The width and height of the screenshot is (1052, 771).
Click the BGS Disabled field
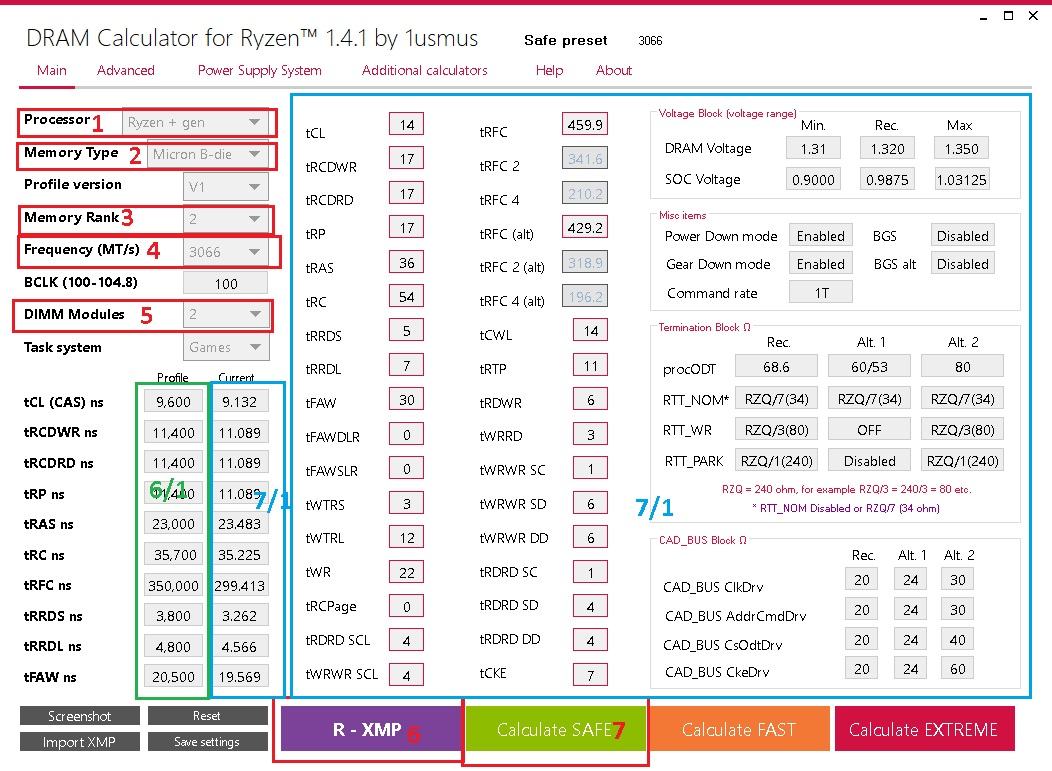962,236
